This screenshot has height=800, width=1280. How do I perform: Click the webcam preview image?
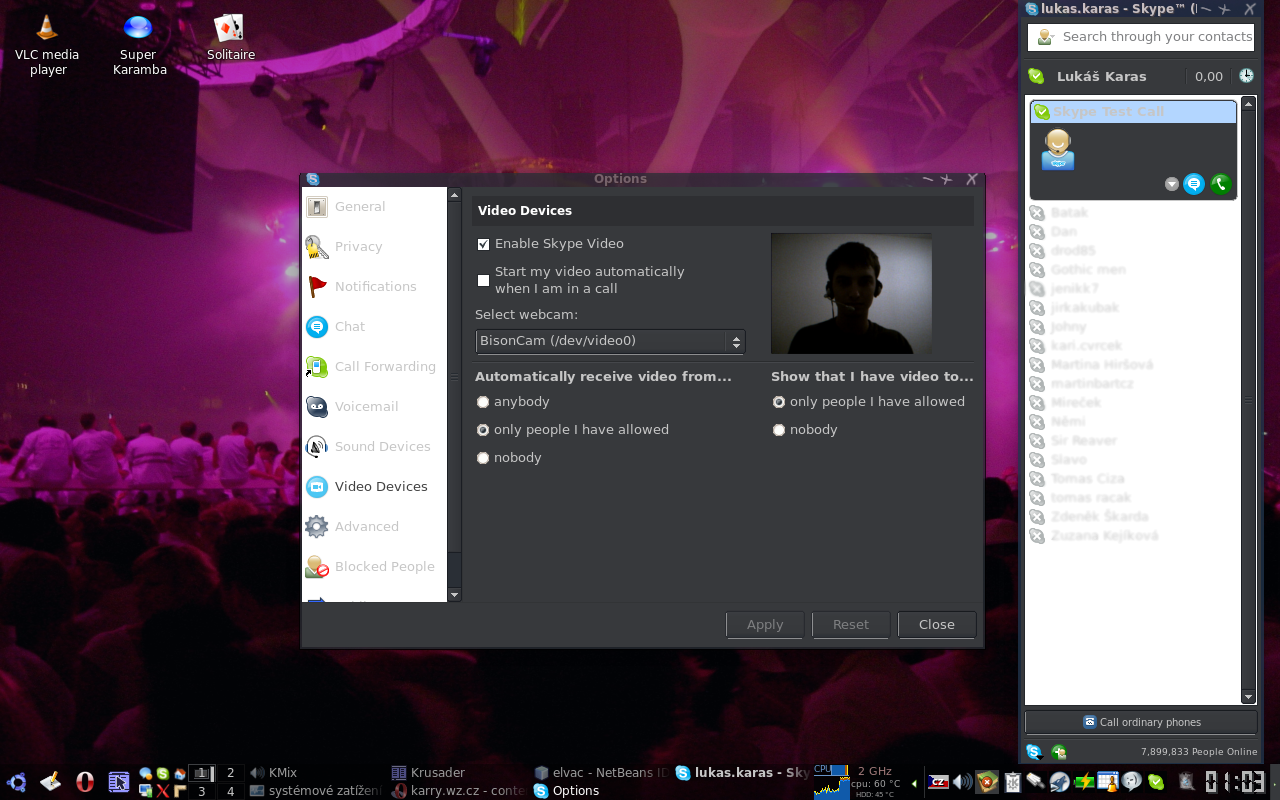coord(851,294)
